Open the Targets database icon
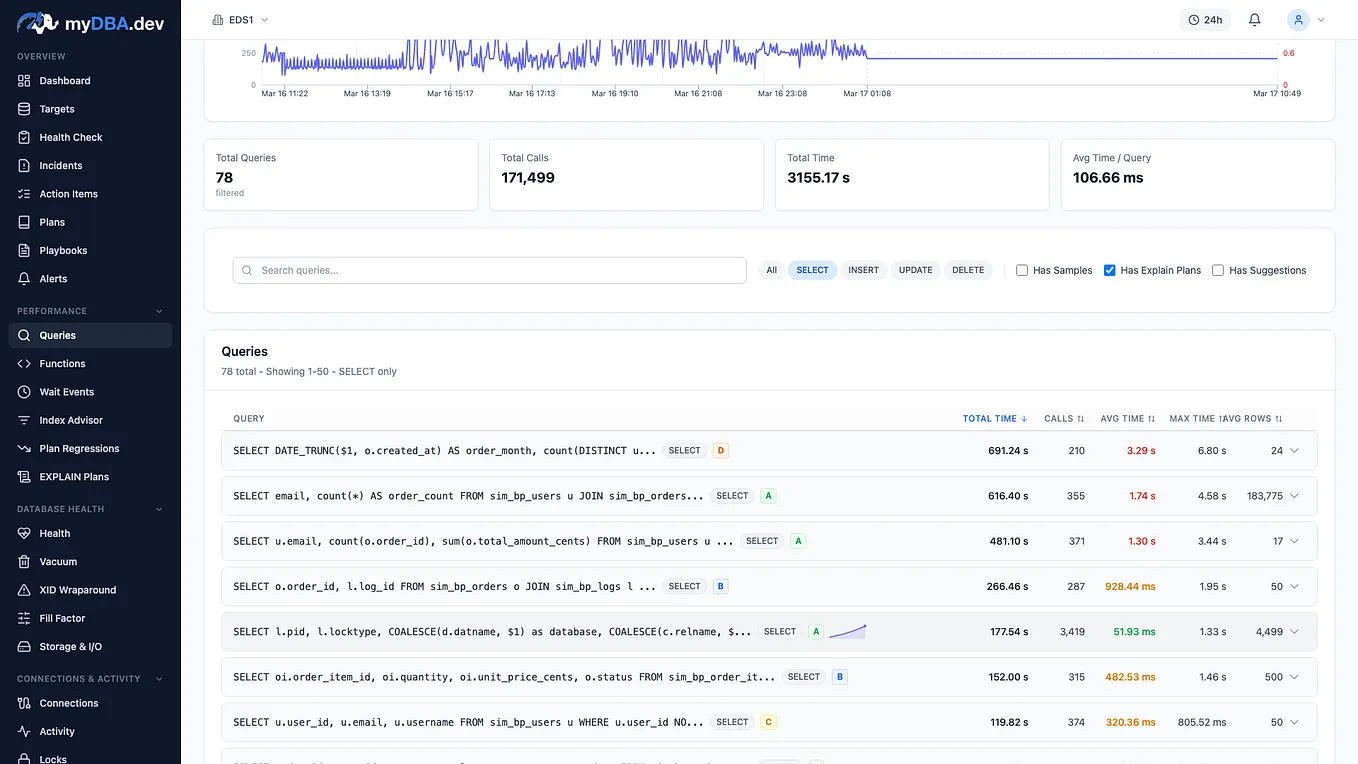1358x764 pixels. 24,109
